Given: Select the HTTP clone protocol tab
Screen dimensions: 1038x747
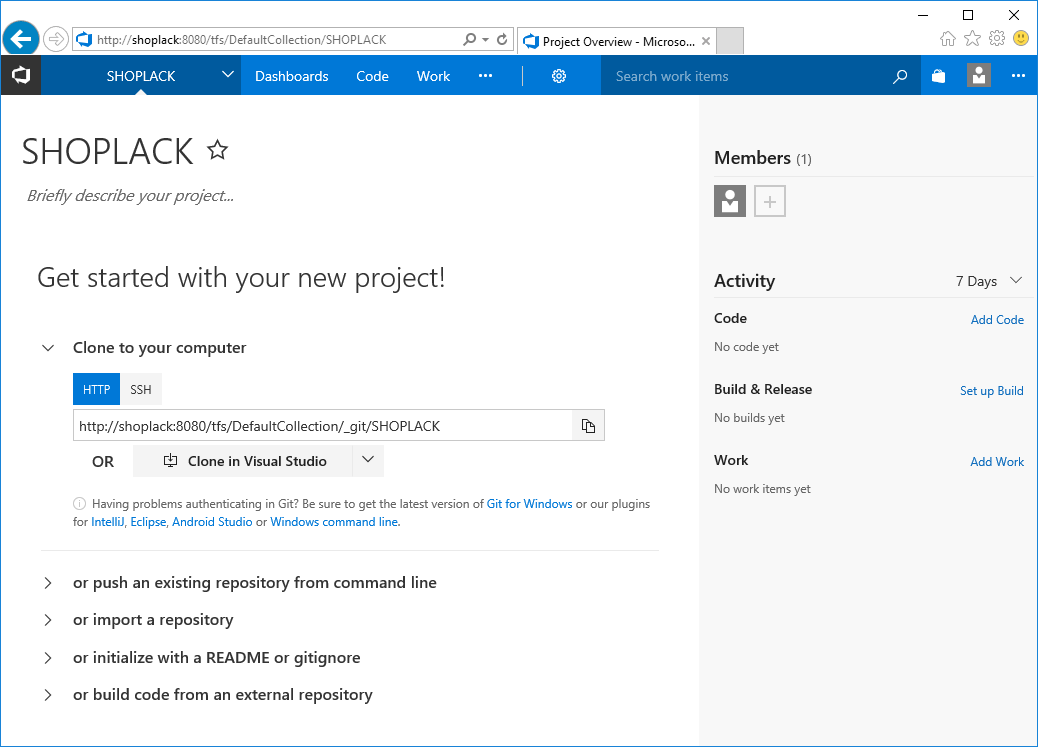Looking at the screenshot, I should [x=96, y=389].
